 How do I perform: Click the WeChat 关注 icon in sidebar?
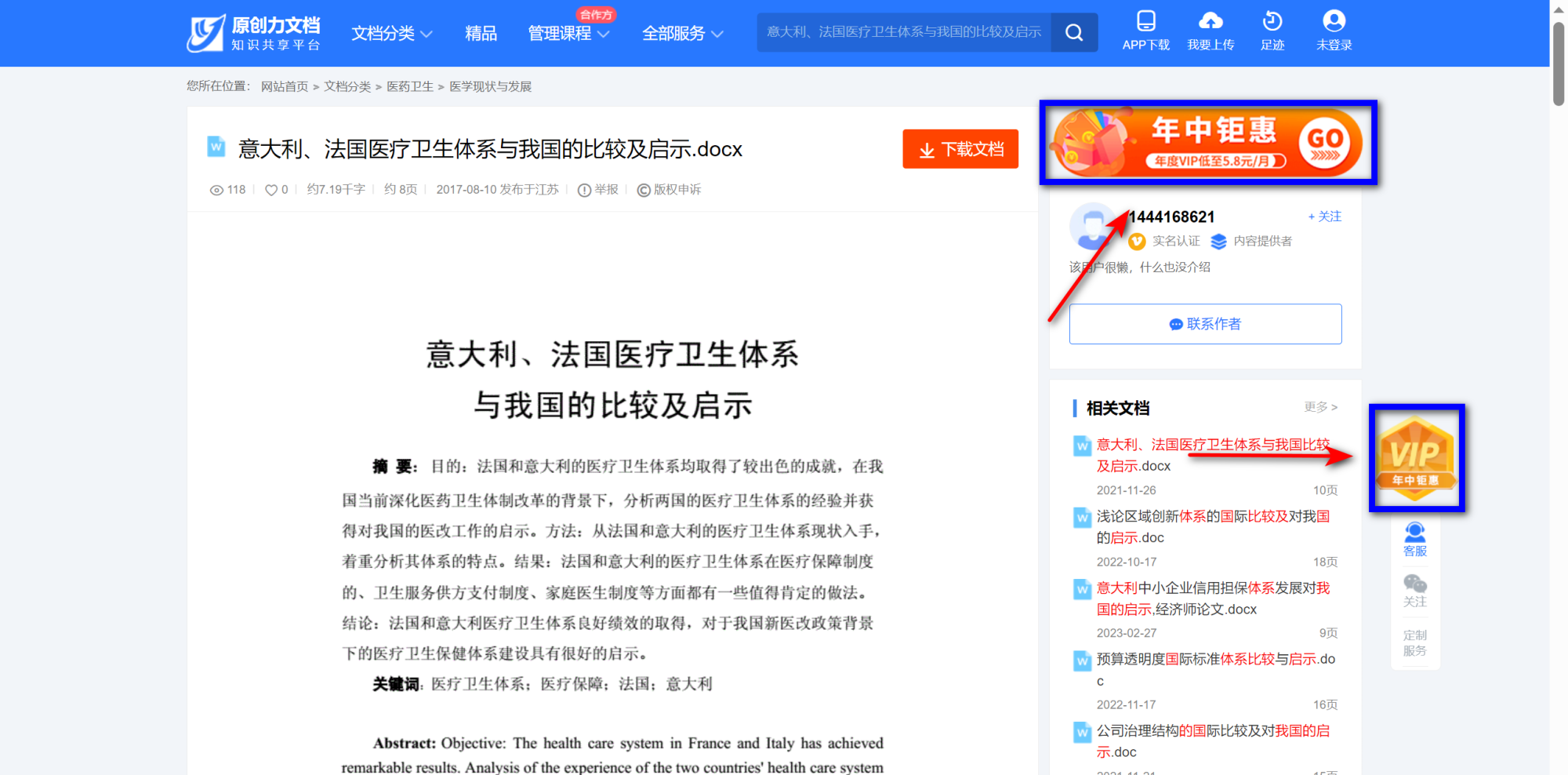(1415, 584)
